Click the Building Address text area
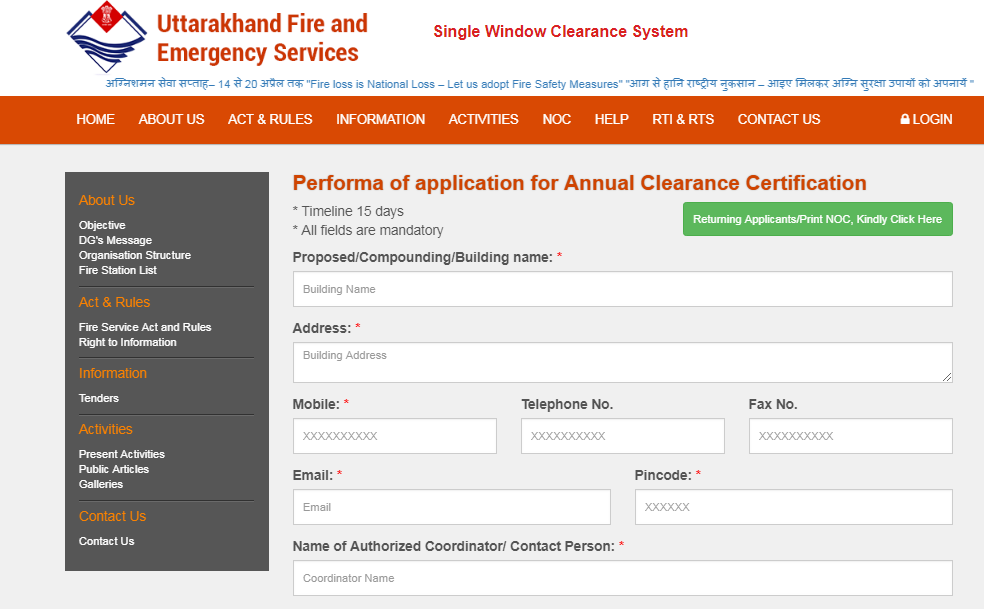984x609 pixels. tap(622, 361)
